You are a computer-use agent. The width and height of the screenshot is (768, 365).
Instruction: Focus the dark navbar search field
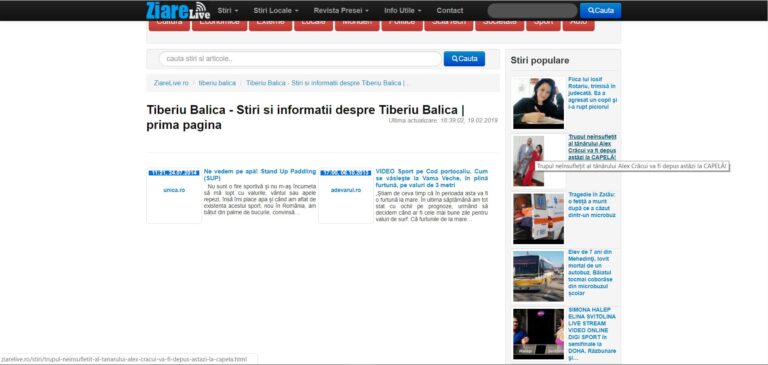tap(532, 10)
